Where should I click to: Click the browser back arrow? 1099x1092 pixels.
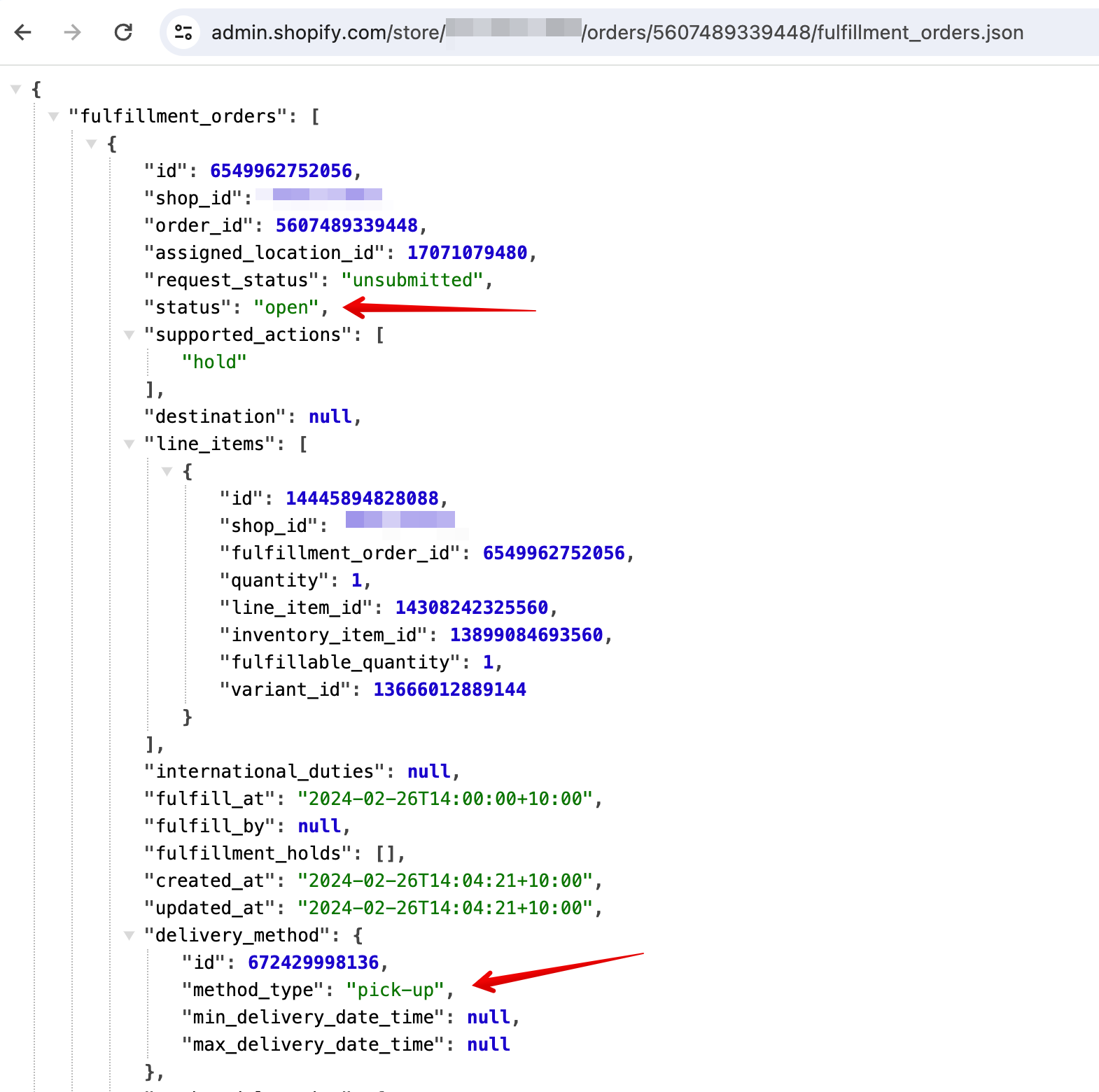pyautogui.click(x=23, y=32)
